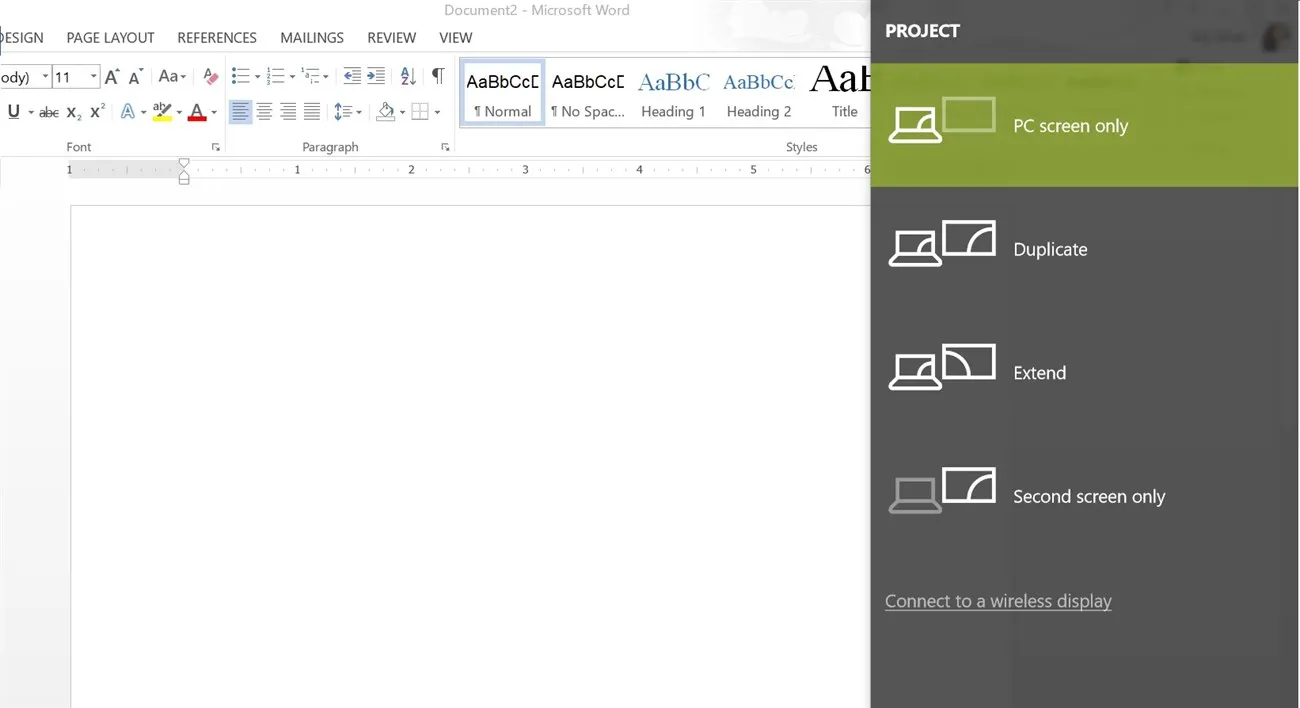
Task: Switch to the REFERENCES tab
Action: pyautogui.click(x=217, y=38)
